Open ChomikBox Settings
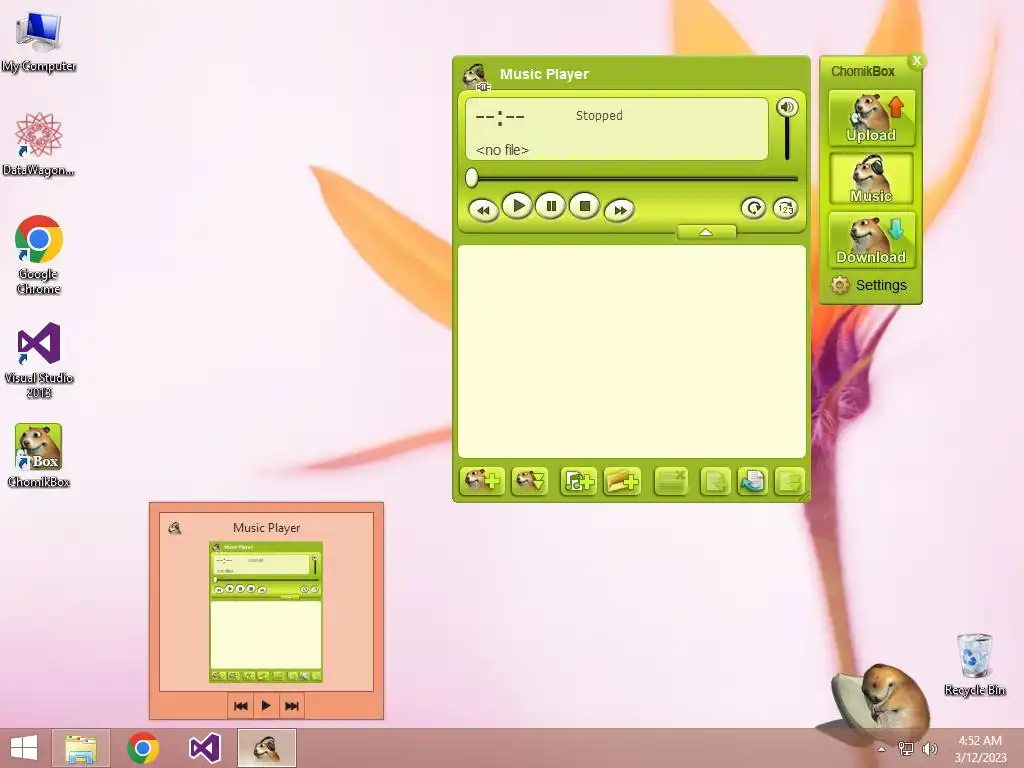Image resolution: width=1024 pixels, height=768 pixels. (x=869, y=285)
